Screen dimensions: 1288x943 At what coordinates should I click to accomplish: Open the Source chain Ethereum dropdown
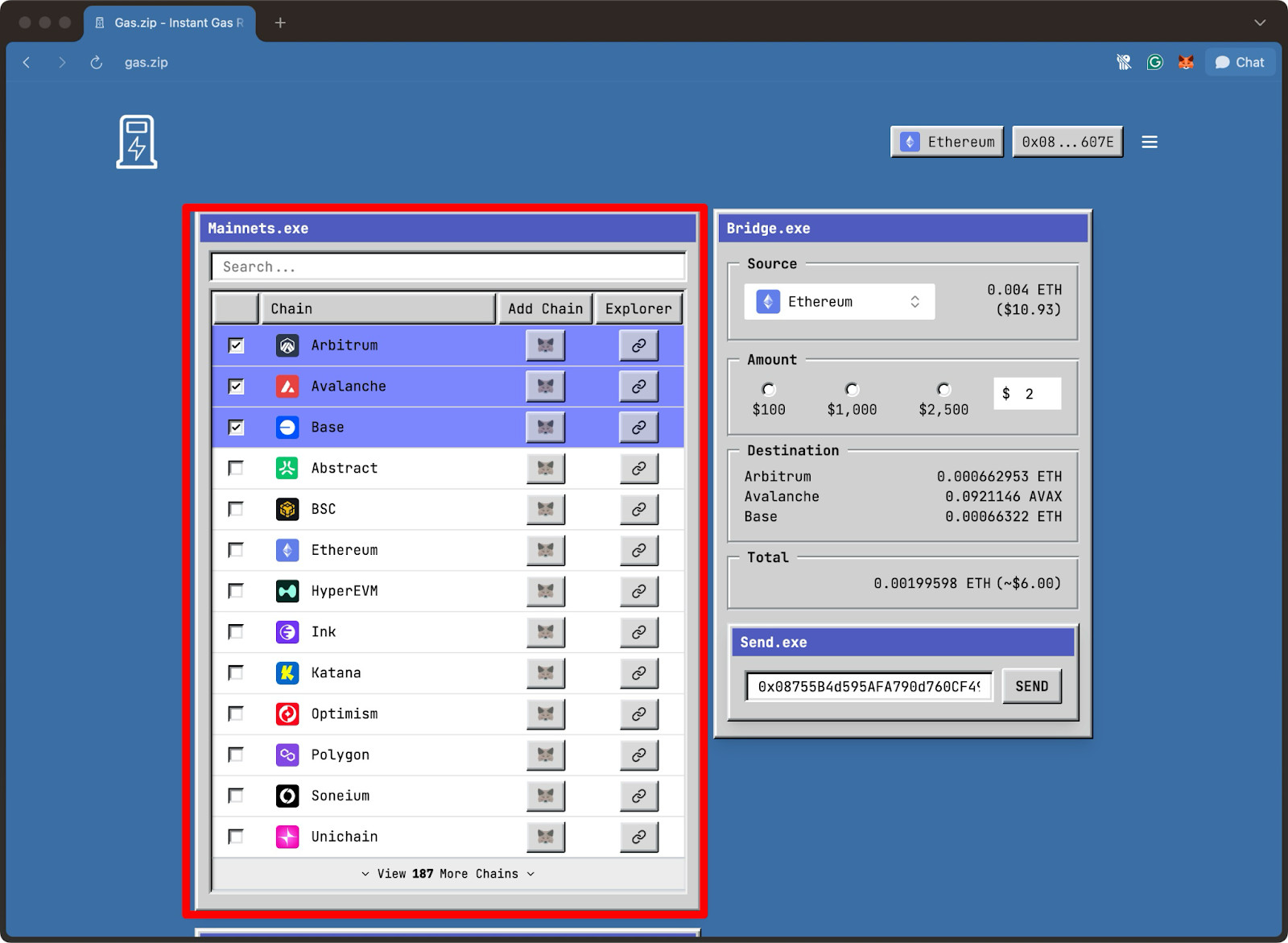840,302
